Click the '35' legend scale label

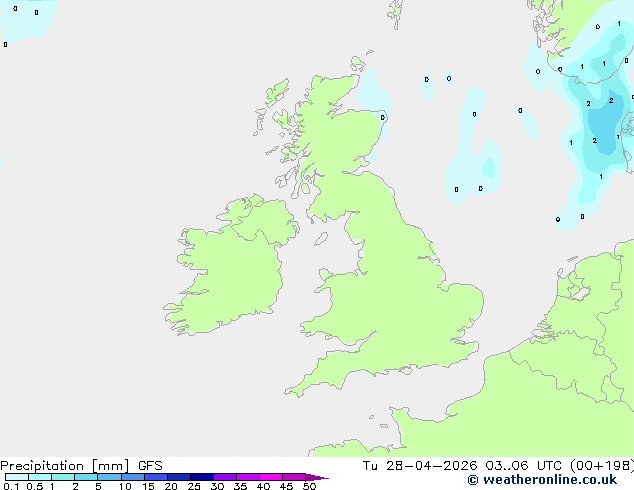(240, 486)
